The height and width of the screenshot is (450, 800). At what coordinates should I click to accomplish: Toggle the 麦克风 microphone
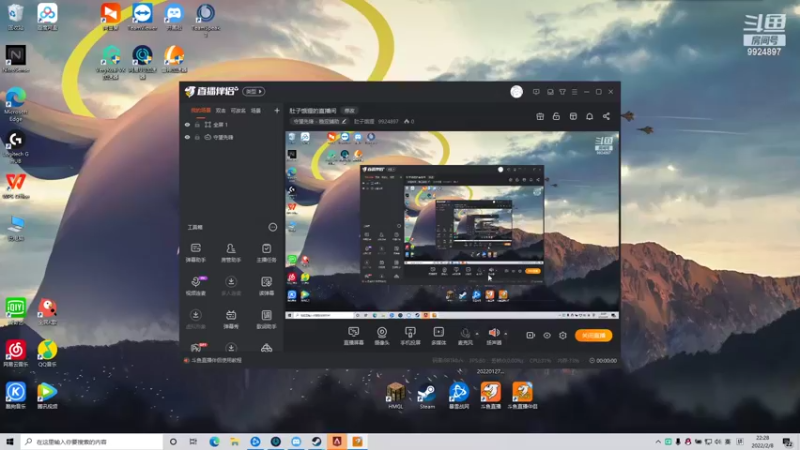[x=465, y=336]
